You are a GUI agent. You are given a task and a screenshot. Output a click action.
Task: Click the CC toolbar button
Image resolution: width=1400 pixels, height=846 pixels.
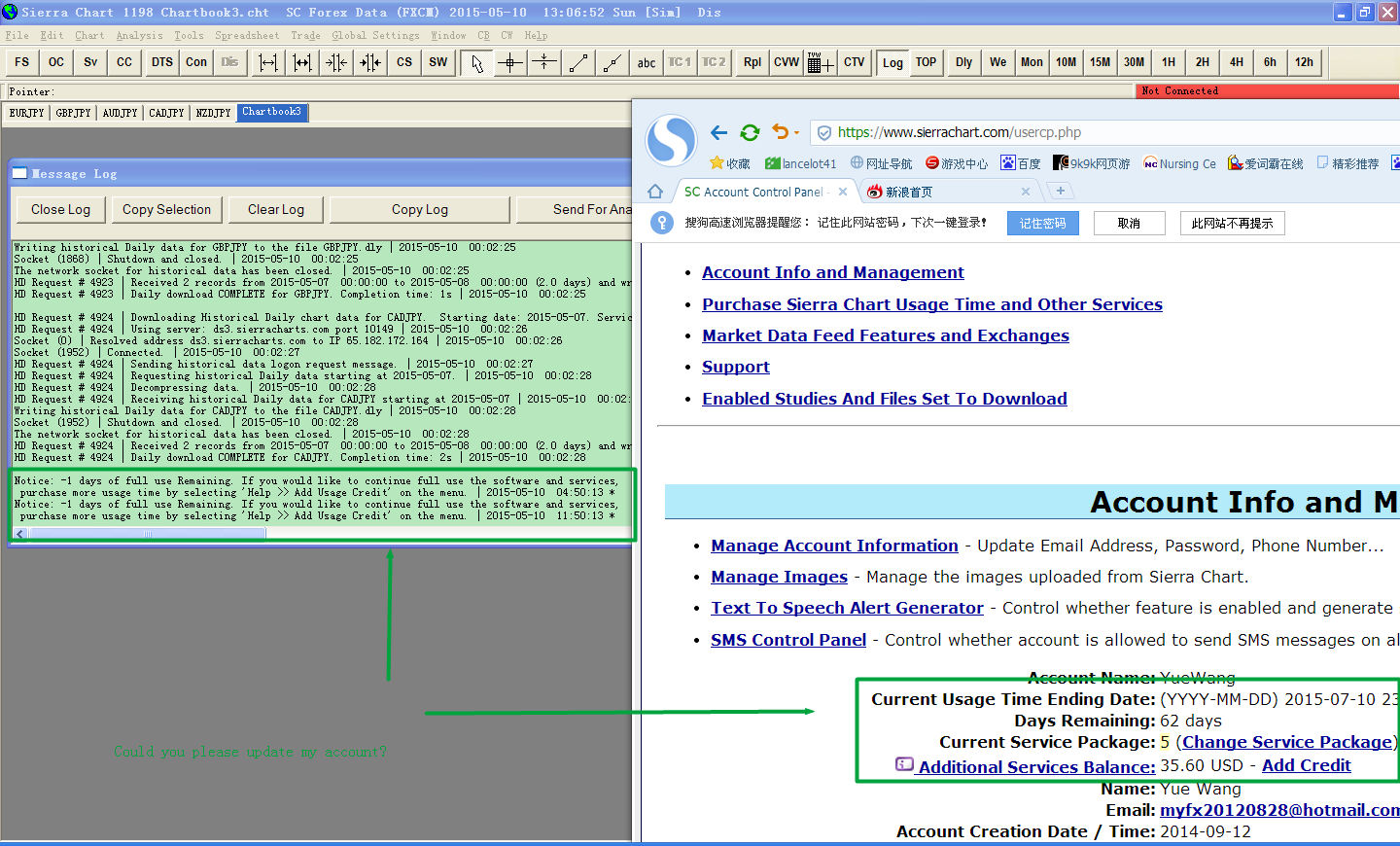(x=124, y=62)
